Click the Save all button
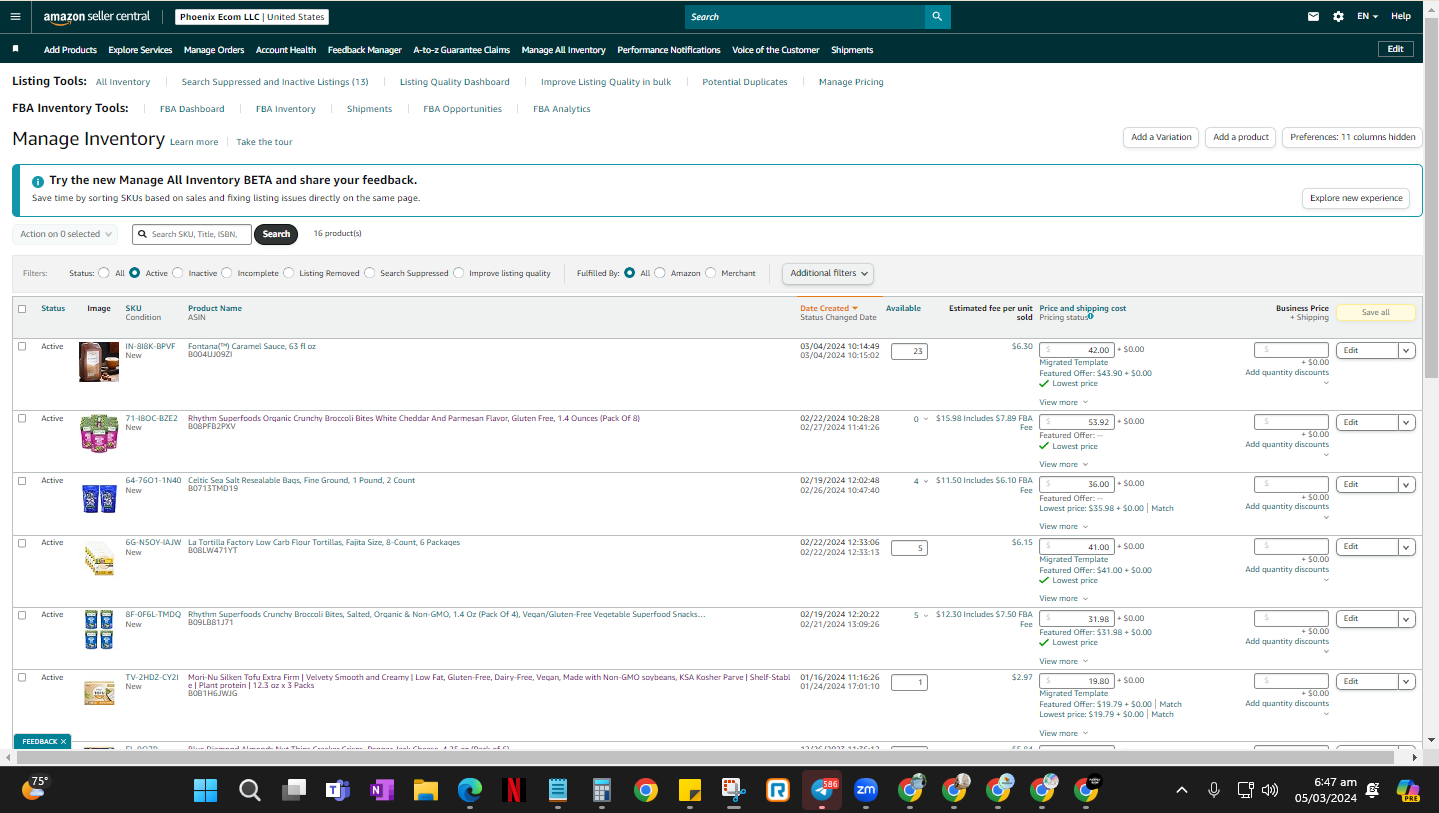Viewport: 1439px width, 813px height. (x=1376, y=312)
